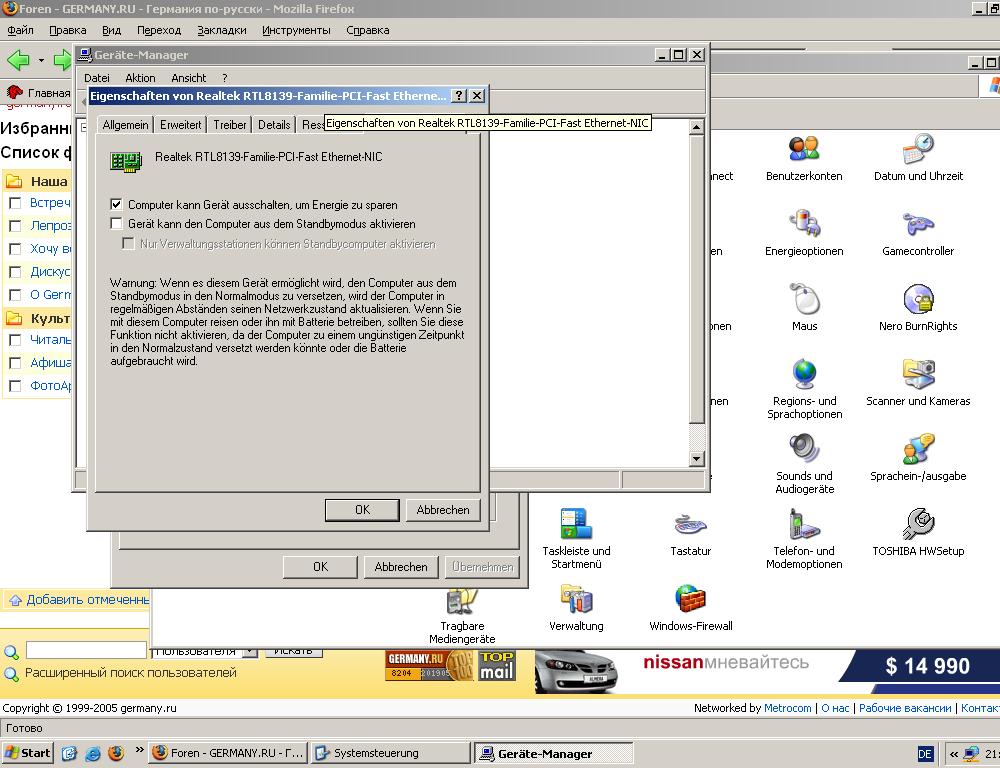Enable 'Gerät kann den Computer aus dem Standbymodus aktivieren'

[x=116, y=223]
